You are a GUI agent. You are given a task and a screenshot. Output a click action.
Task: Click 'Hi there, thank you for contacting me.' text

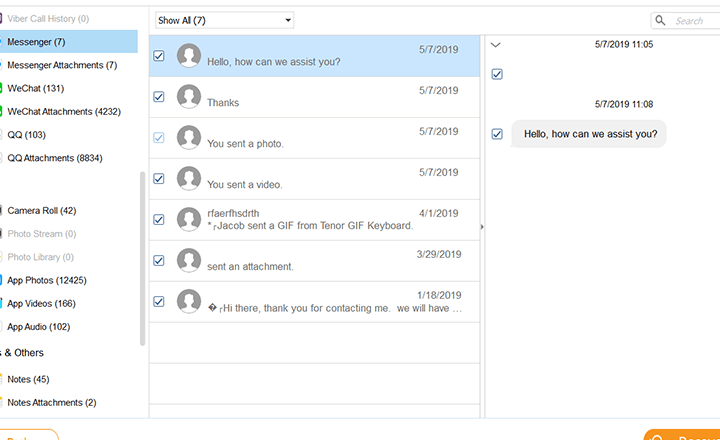306,308
